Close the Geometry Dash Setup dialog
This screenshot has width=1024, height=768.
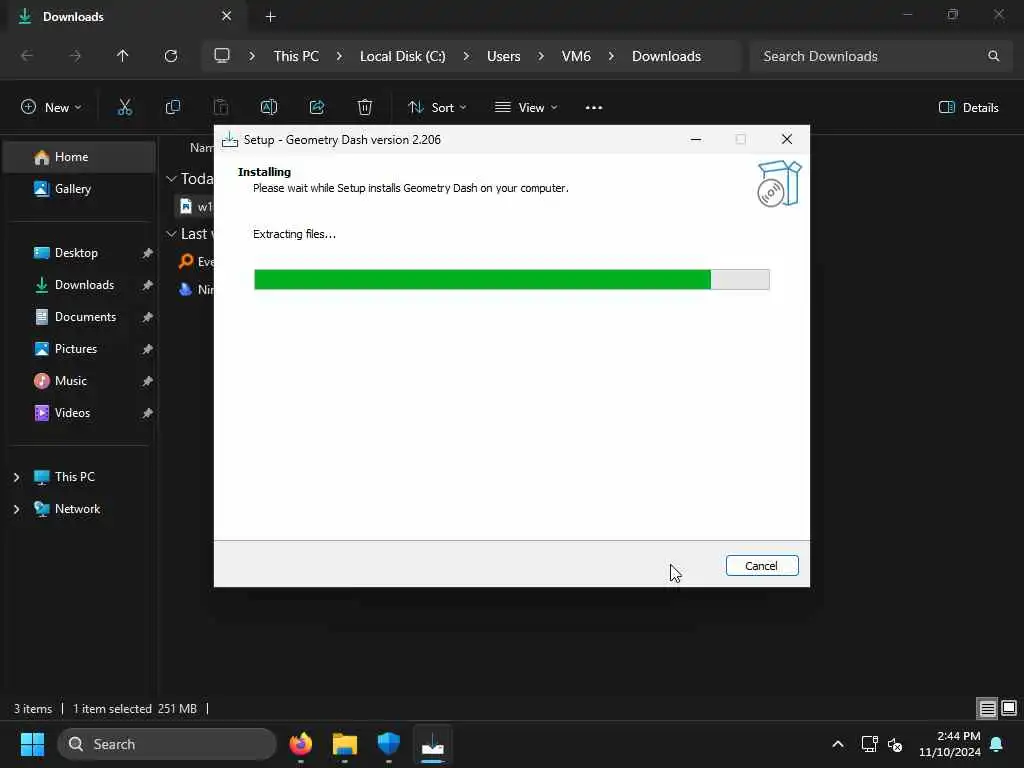(x=786, y=139)
